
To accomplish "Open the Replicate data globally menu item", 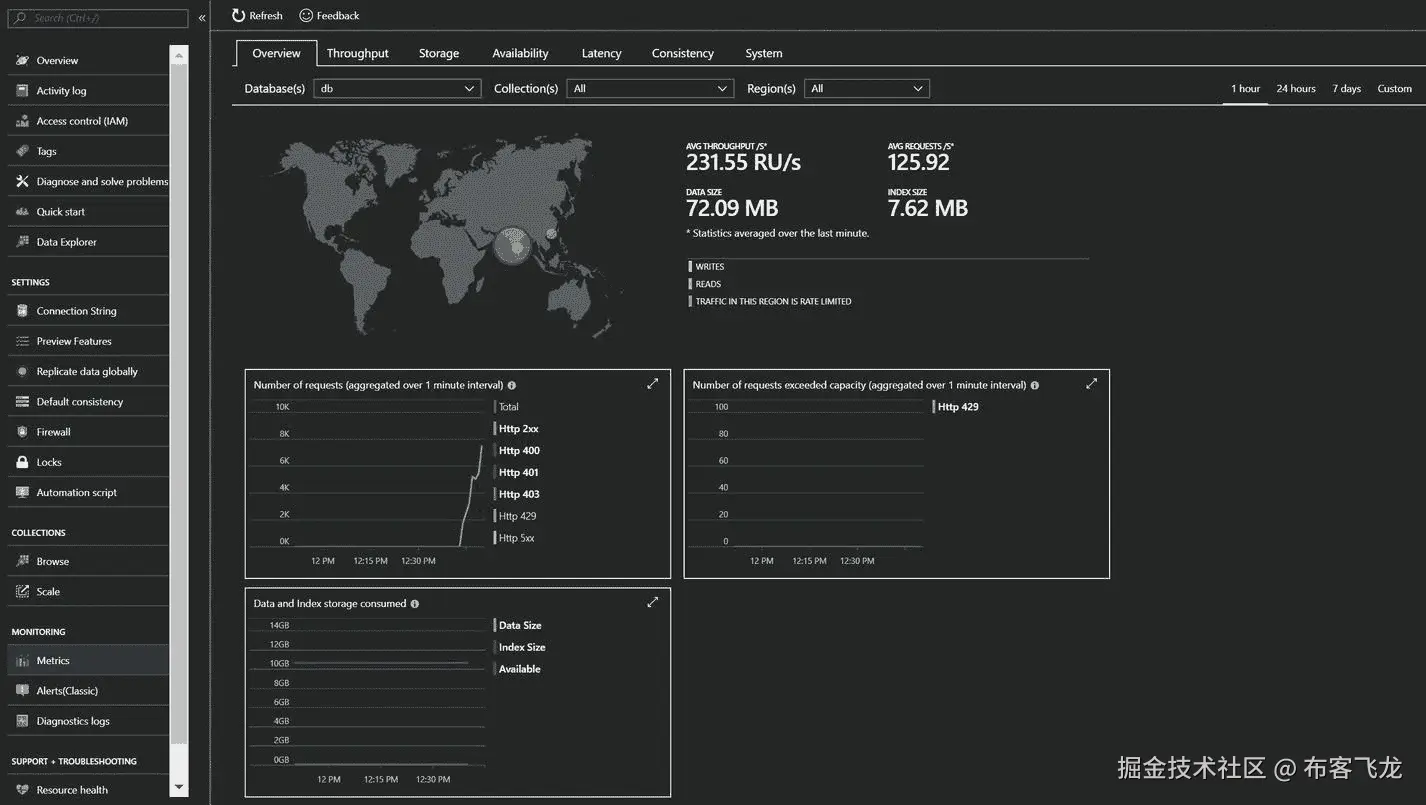I will (x=88, y=371).
